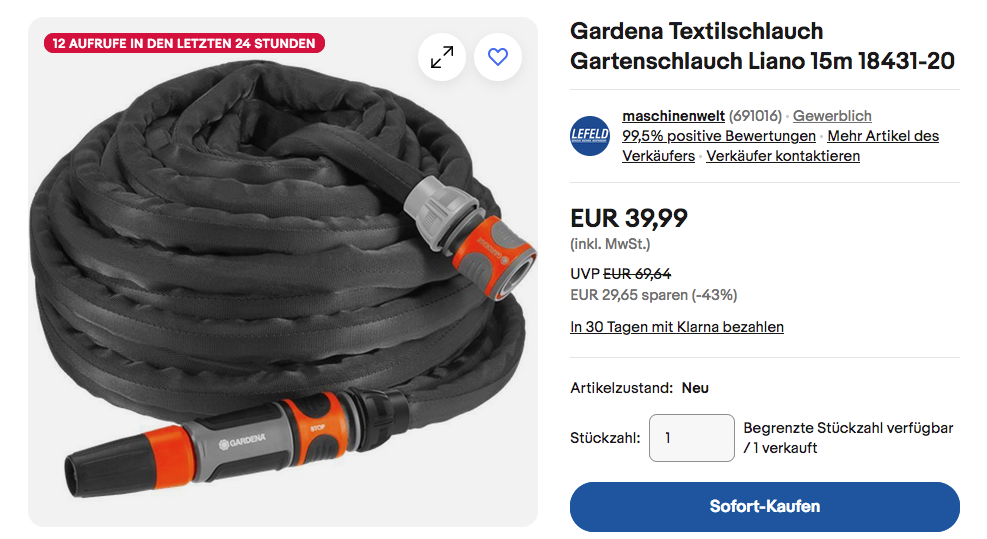Enlarge the product image with expand icon

(442, 57)
